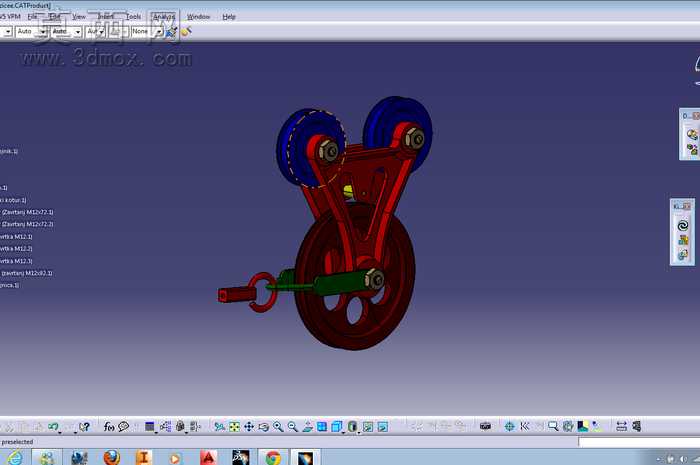Click the Hide/Show icon
Viewport: 700px width, 465px height.
pyautogui.click(x=368, y=427)
